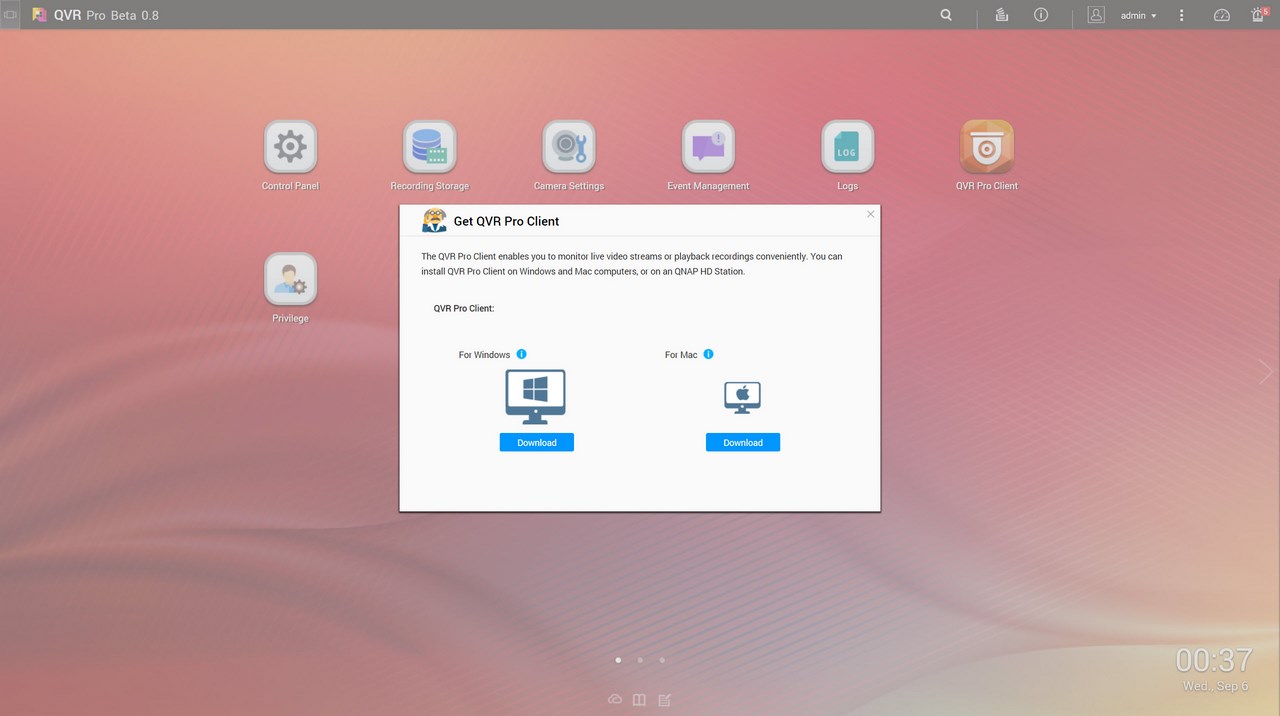Switch to third desktop page dot

pyautogui.click(x=662, y=660)
